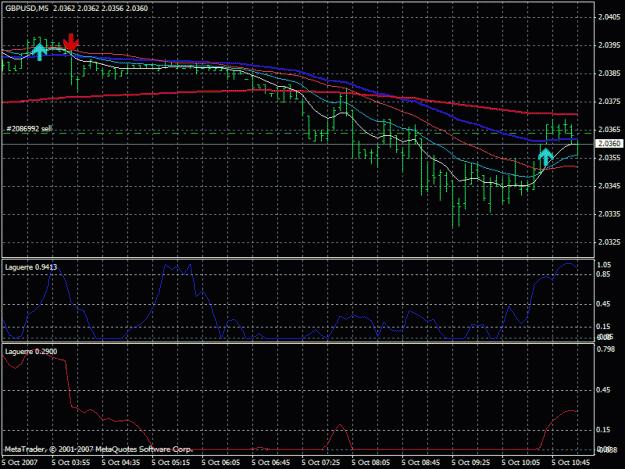The height and width of the screenshot is (469, 625).
Task: Click the 5 Oct 03:55 time label
Action: click(71, 462)
